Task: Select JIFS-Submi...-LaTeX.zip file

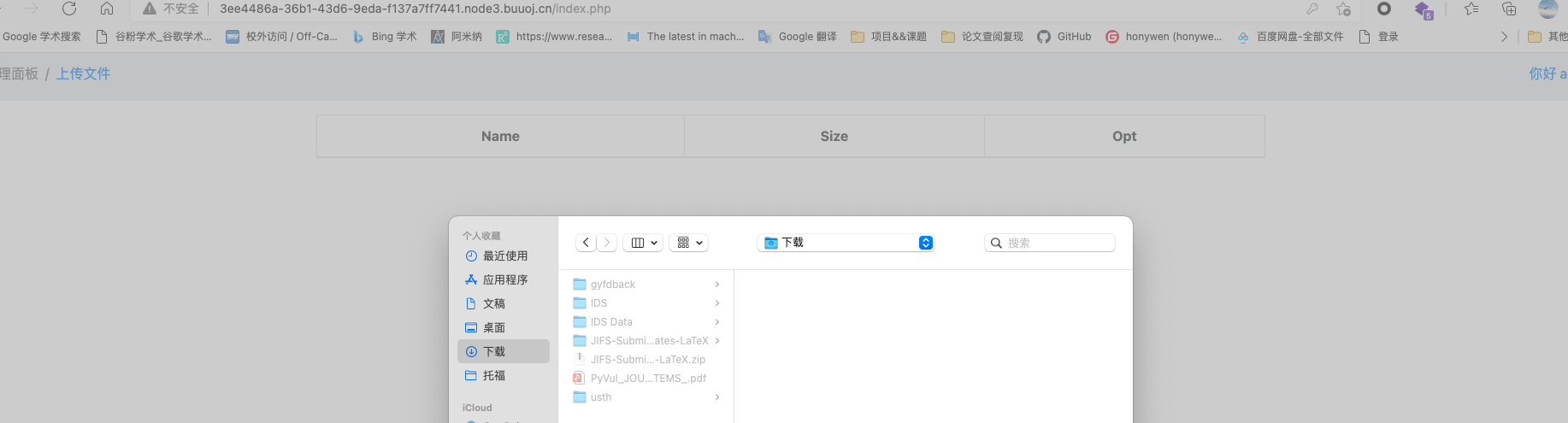Action: 646,360
